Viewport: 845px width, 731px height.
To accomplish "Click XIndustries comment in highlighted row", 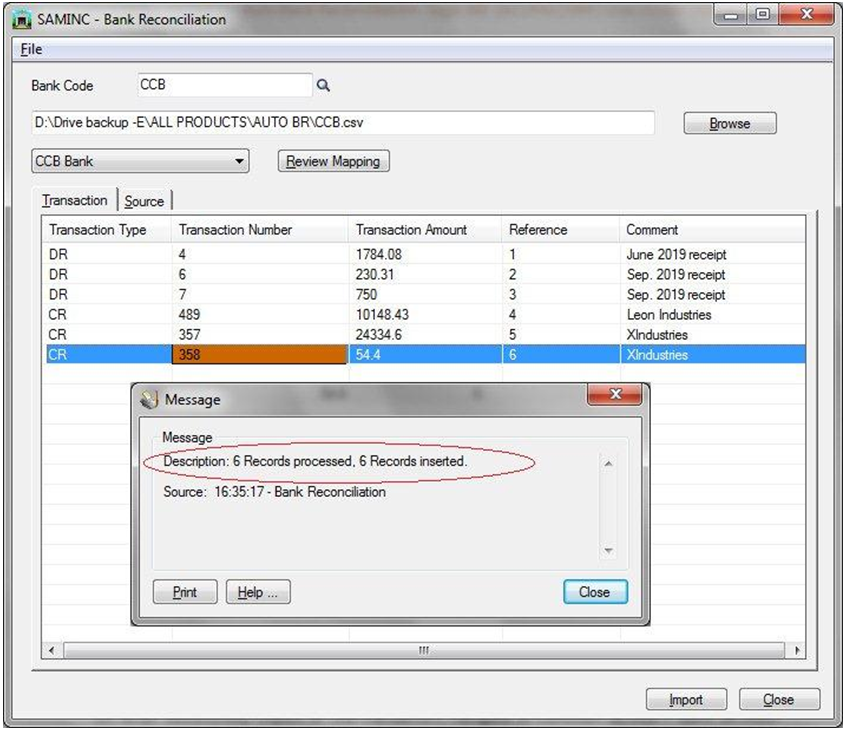I will tap(657, 355).
